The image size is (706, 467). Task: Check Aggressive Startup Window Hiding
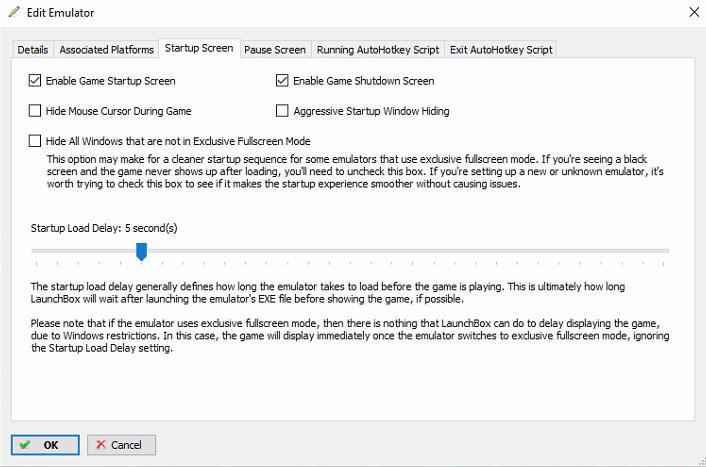tap(282, 111)
